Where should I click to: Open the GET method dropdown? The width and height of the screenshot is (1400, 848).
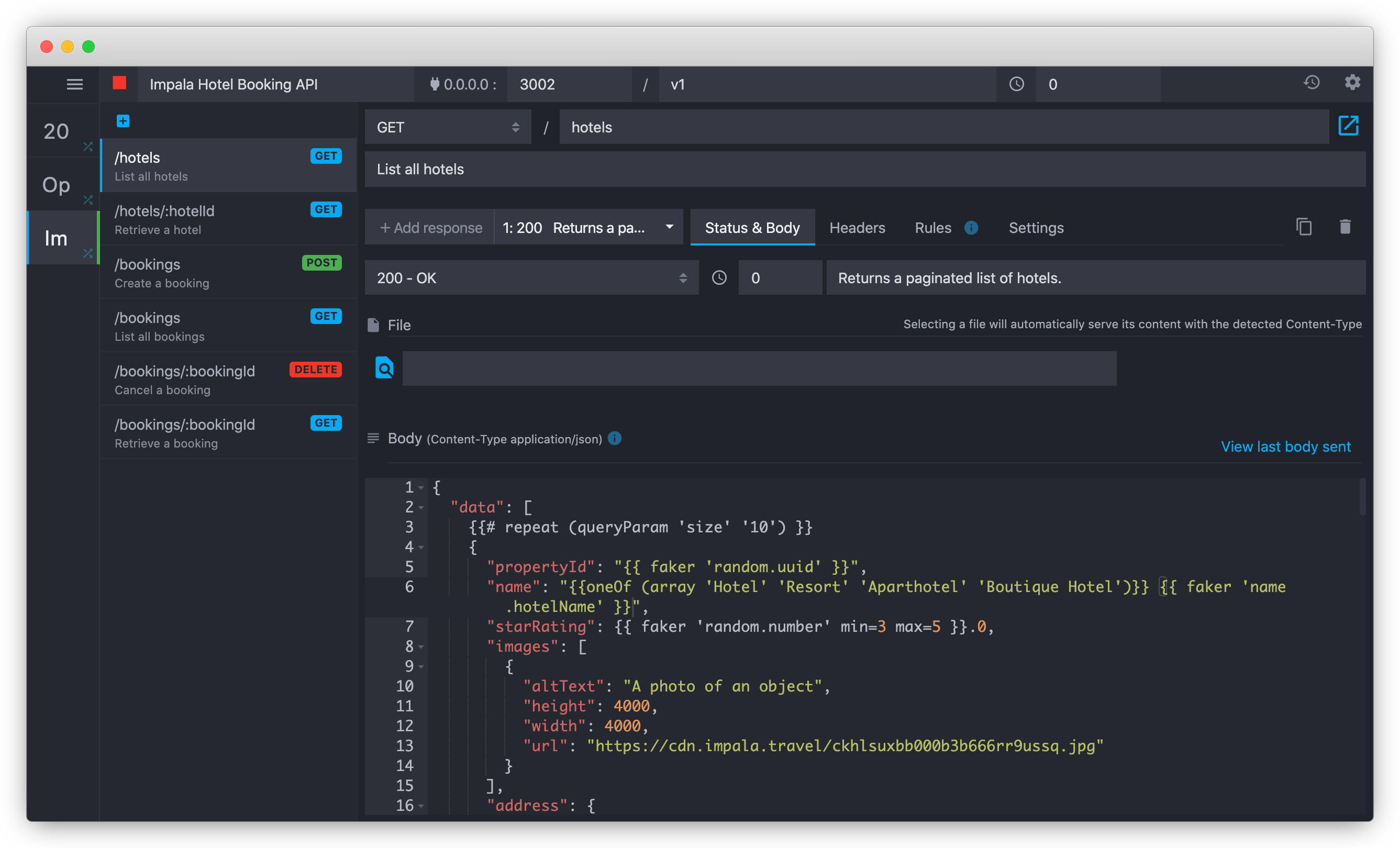tap(448, 127)
